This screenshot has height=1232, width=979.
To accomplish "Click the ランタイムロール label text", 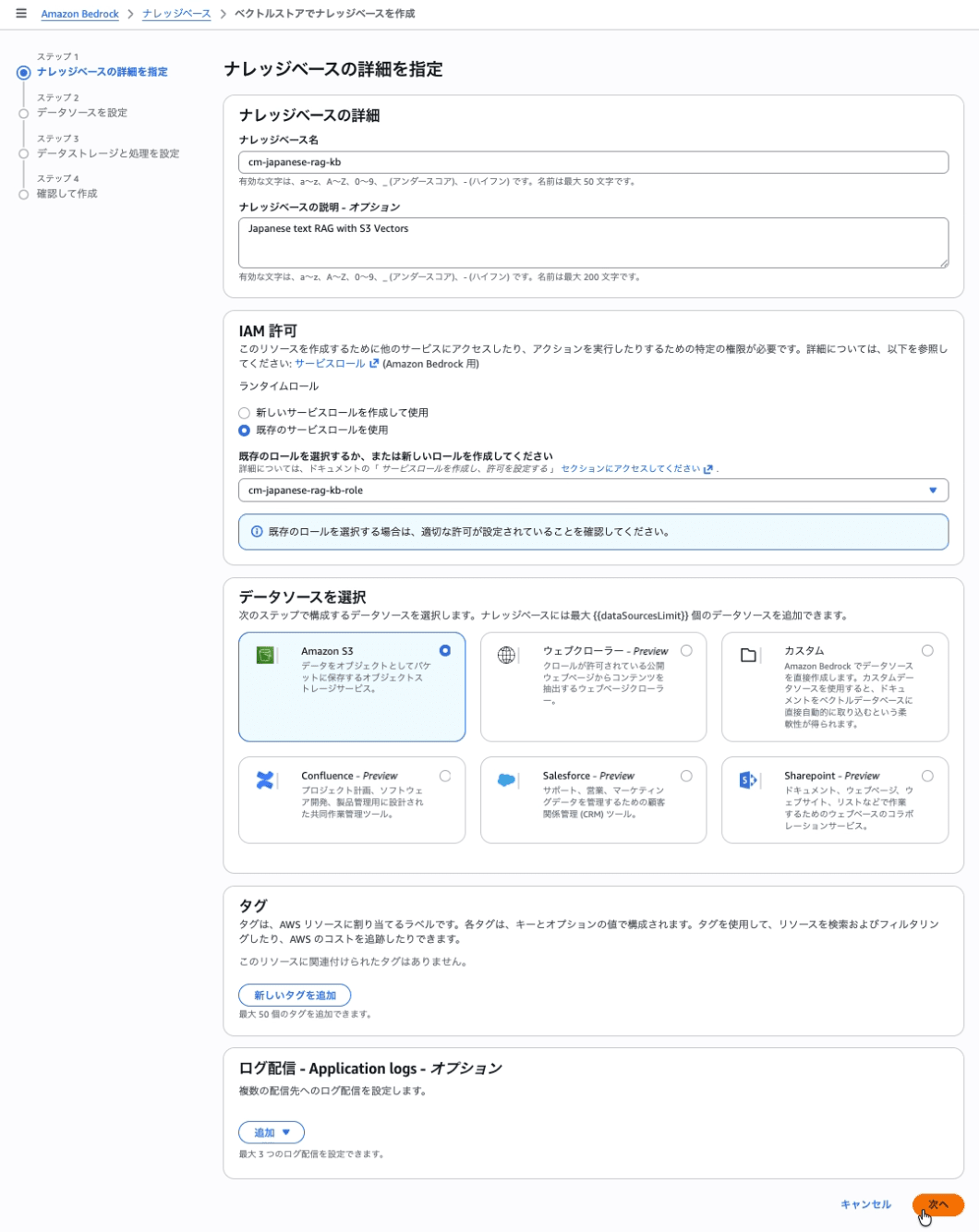I will (x=279, y=386).
